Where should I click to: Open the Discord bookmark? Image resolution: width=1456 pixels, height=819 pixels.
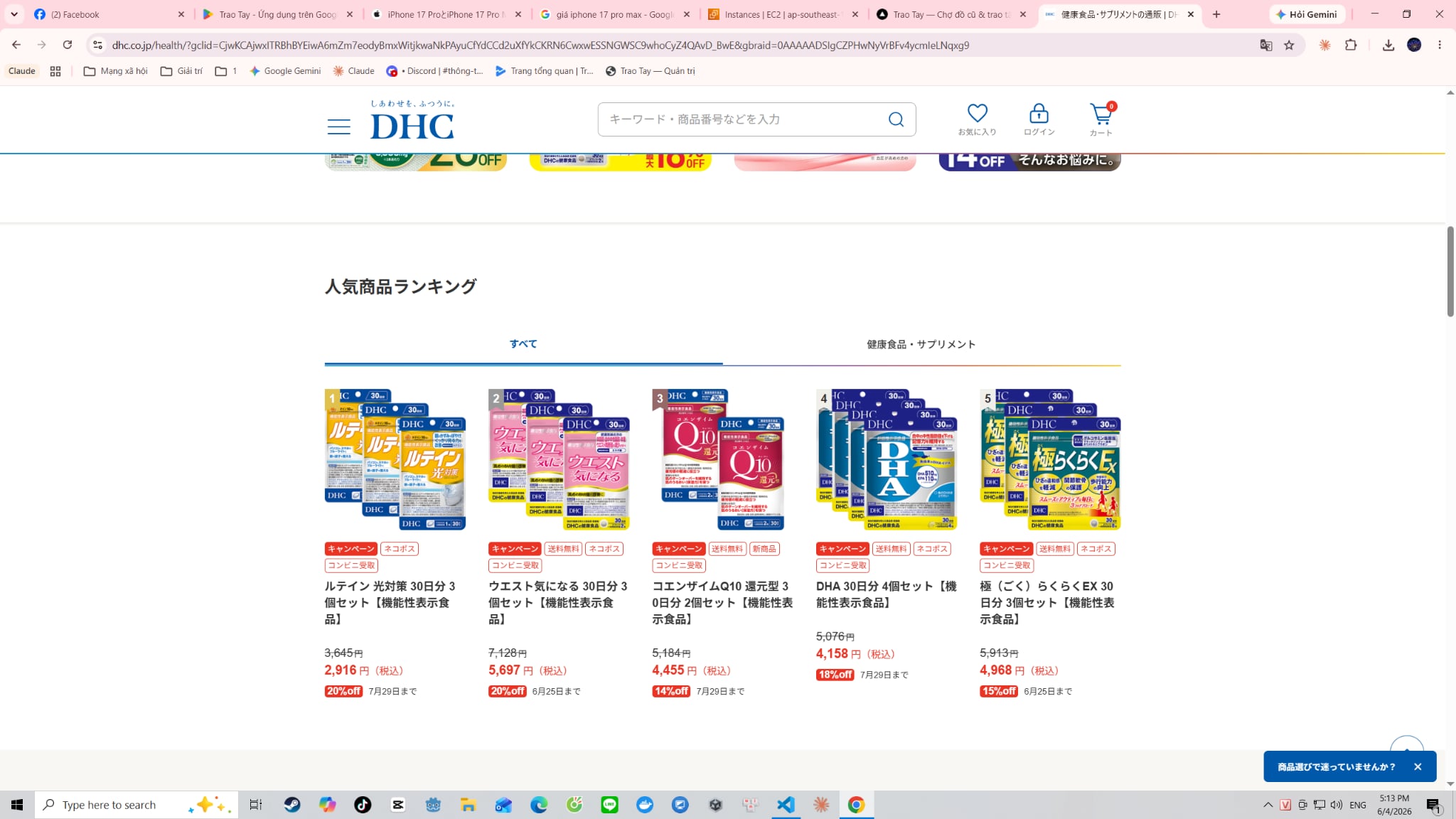pos(434,71)
